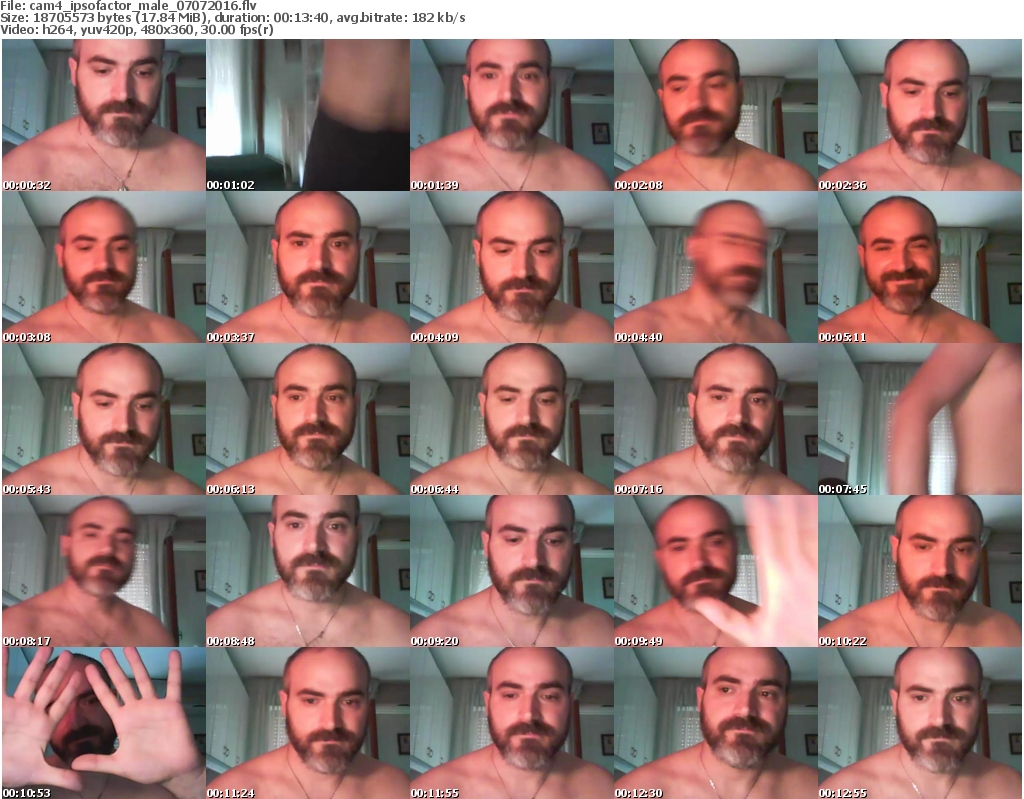
Task: Open the frame at 00:03:37
Action: pyautogui.click(x=308, y=267)
